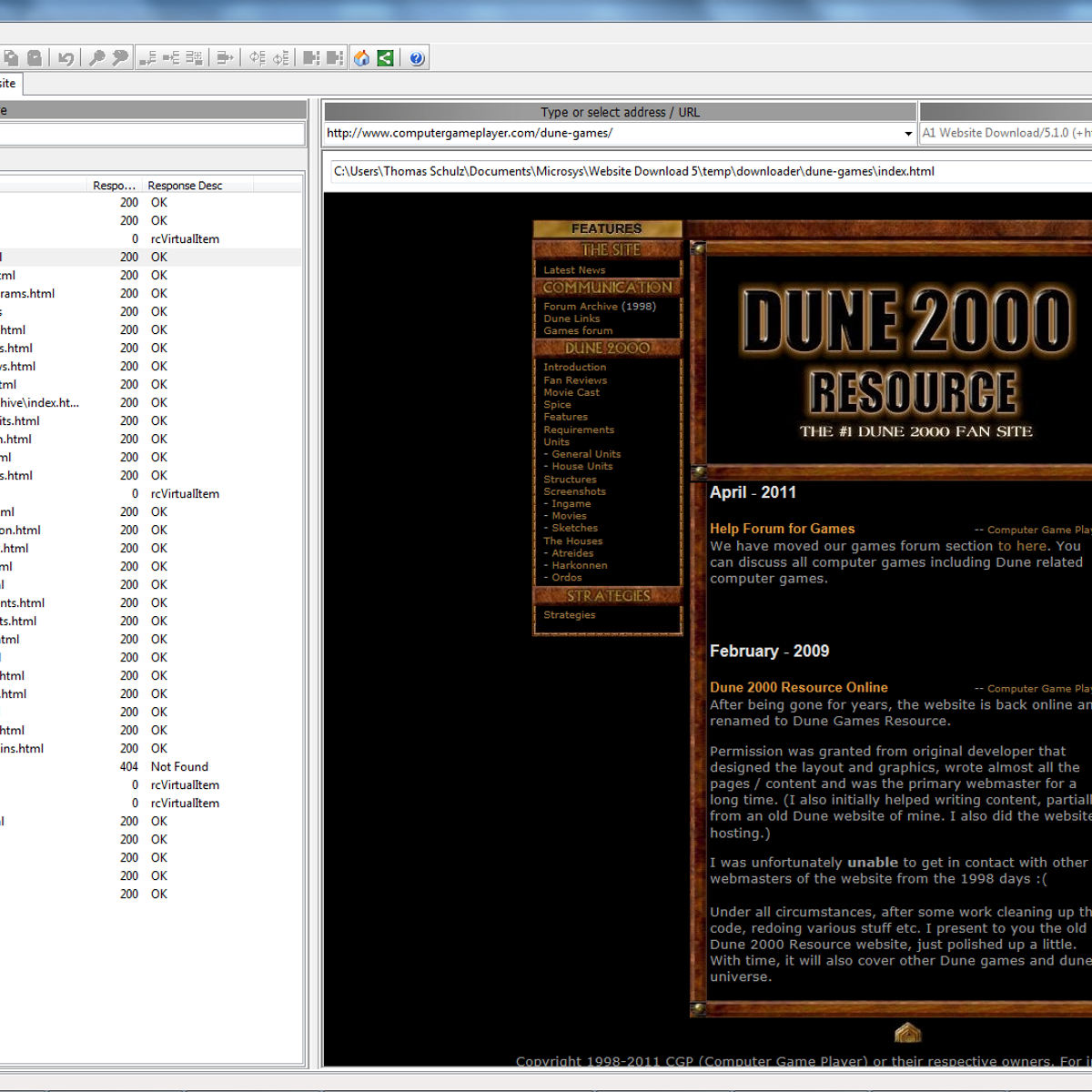
Task: Click the paste clipboard icon in the toolbar
Action: tap(35, 58)
